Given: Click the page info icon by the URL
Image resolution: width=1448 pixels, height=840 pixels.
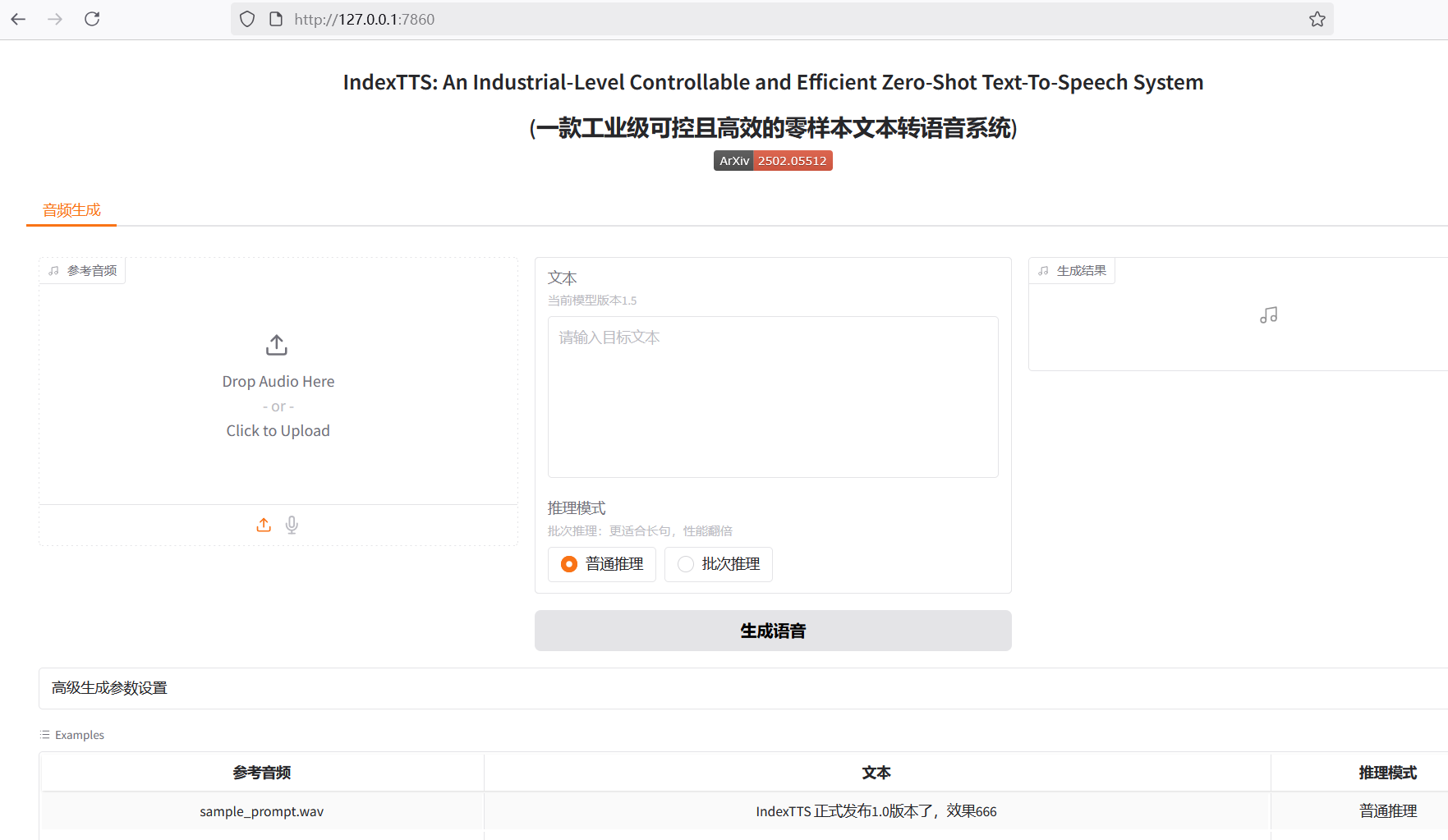Looking at the screenshot, I should [x=276, y=19].
